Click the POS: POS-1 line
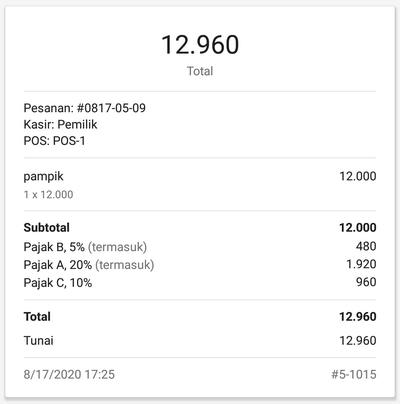Screen dimensions: 400x404 [54, 141]
